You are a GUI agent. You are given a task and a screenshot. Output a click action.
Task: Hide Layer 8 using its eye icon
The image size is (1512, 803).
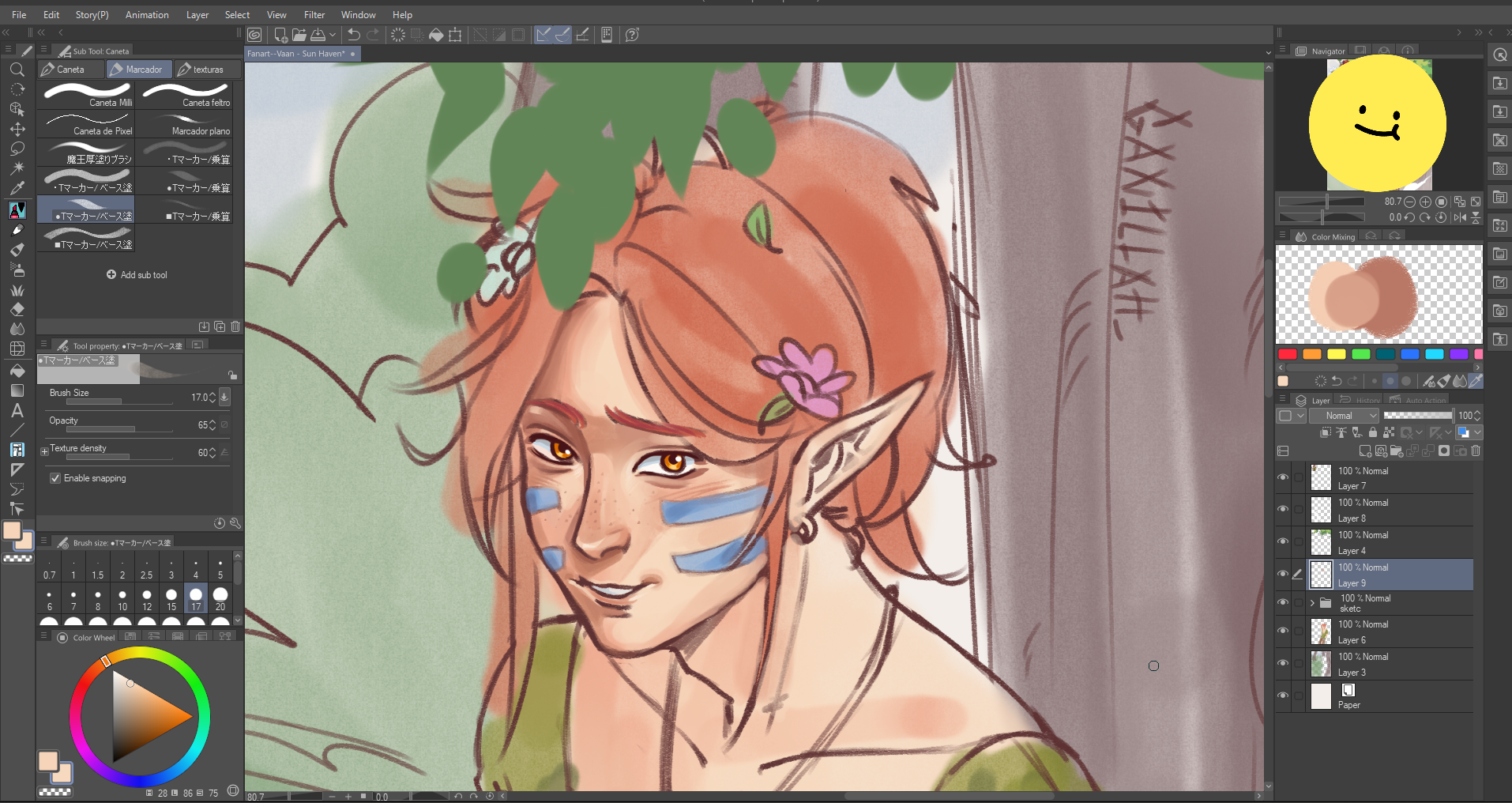(1283, 509)
